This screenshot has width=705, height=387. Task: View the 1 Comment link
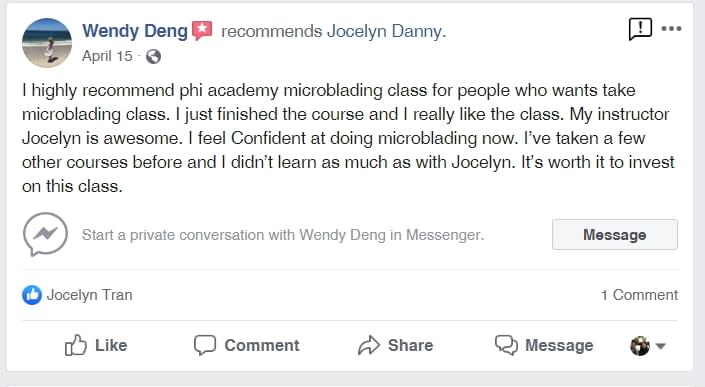pyautogui.click(x=639, y=295)
